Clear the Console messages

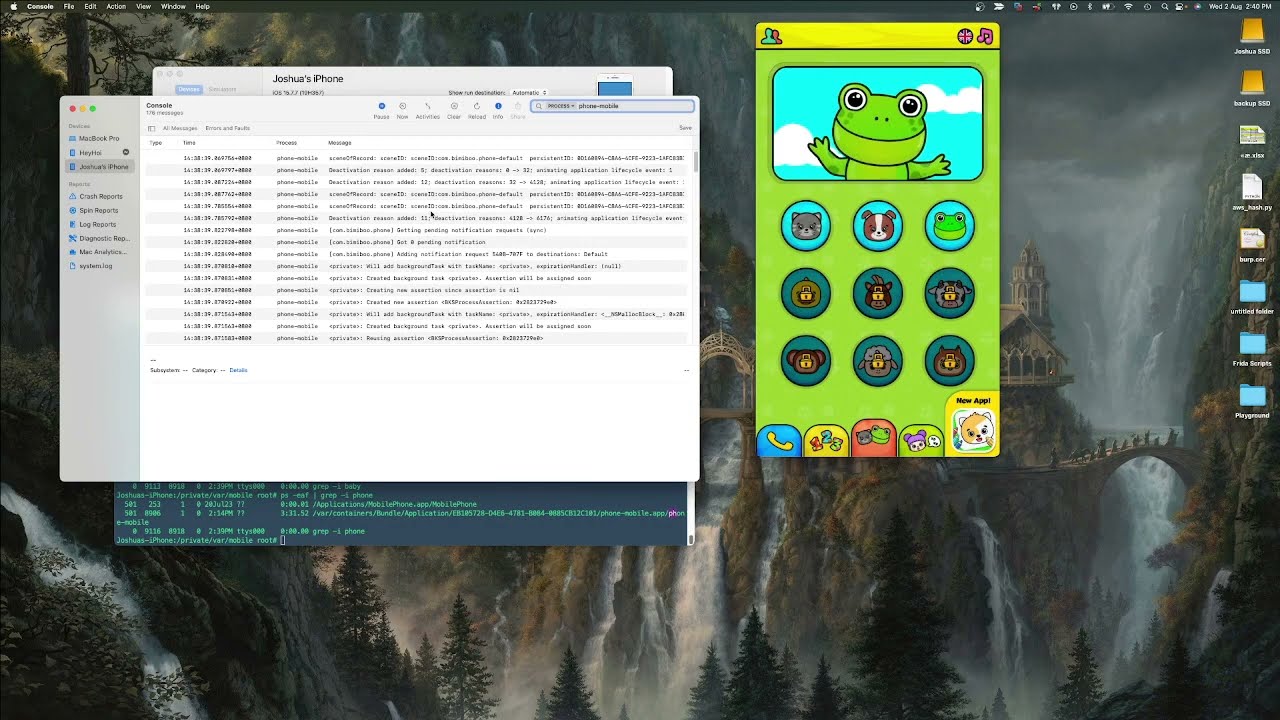pos(454,110)
